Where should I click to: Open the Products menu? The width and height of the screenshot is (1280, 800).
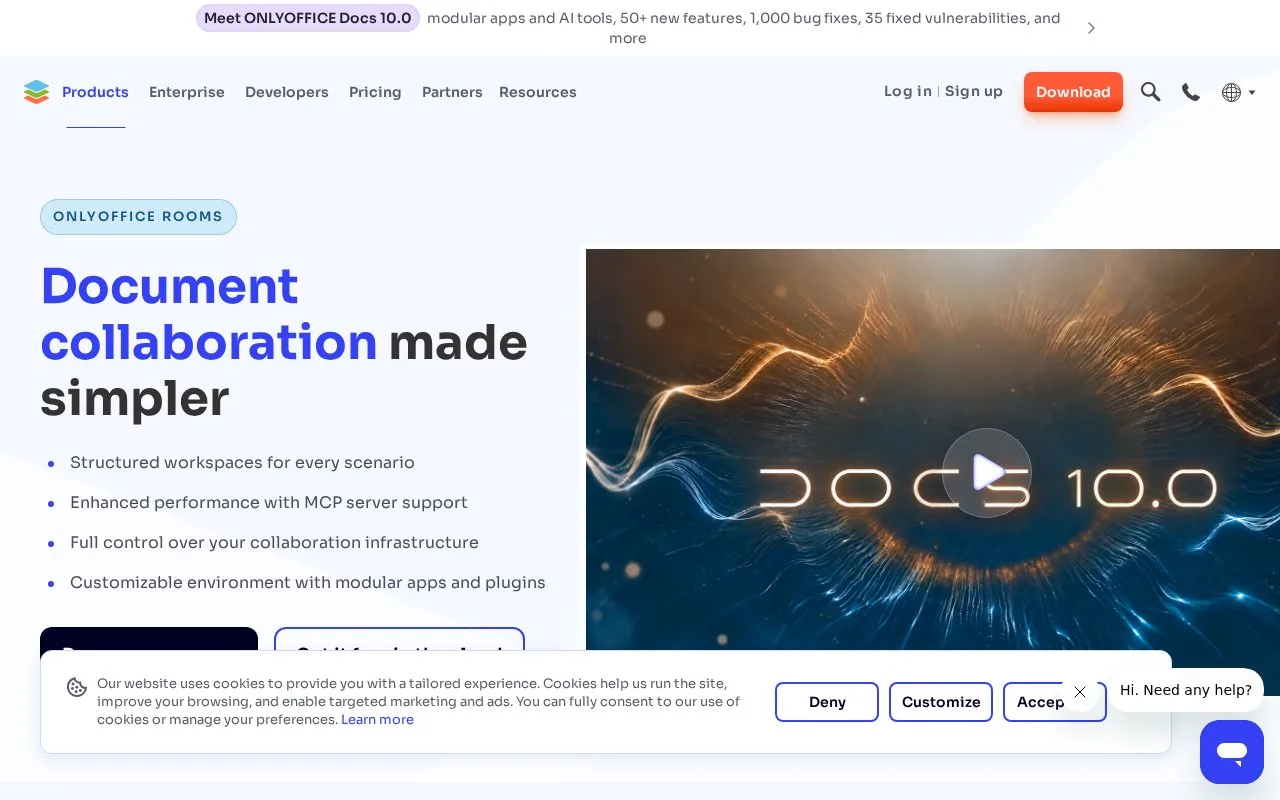(95, 92)
